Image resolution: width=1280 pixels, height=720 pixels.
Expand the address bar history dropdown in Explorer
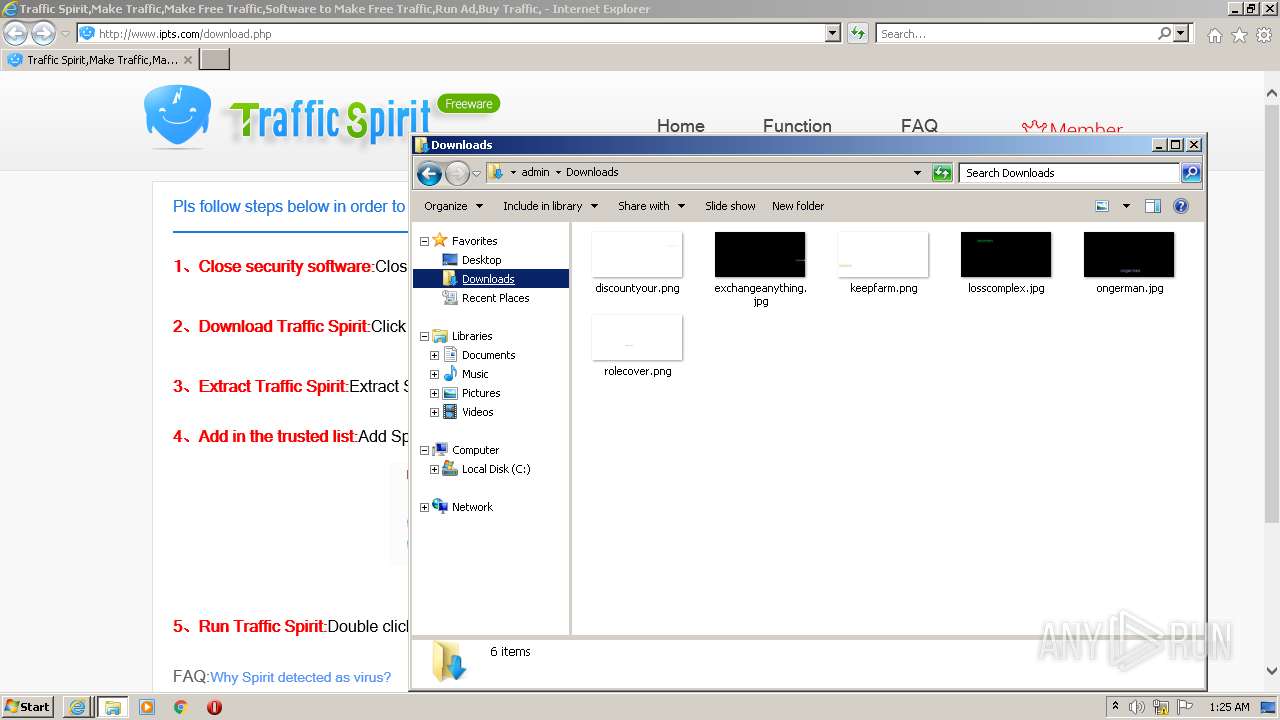point(917,173)
